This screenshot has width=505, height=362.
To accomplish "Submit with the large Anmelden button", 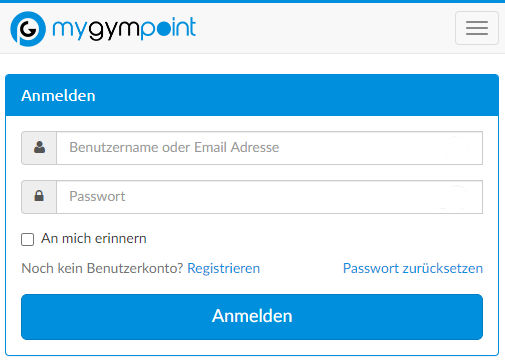I will 252,317.
